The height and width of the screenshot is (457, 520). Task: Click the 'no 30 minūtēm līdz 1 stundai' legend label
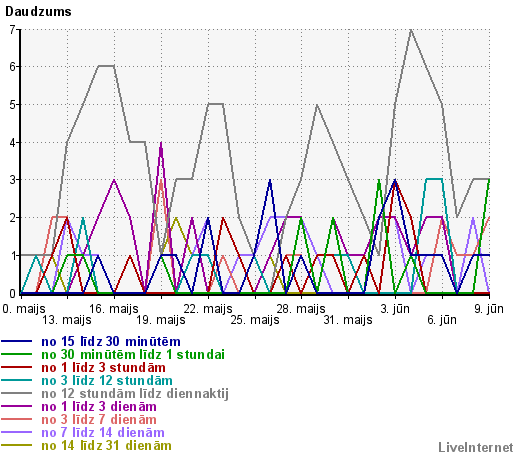133,355
